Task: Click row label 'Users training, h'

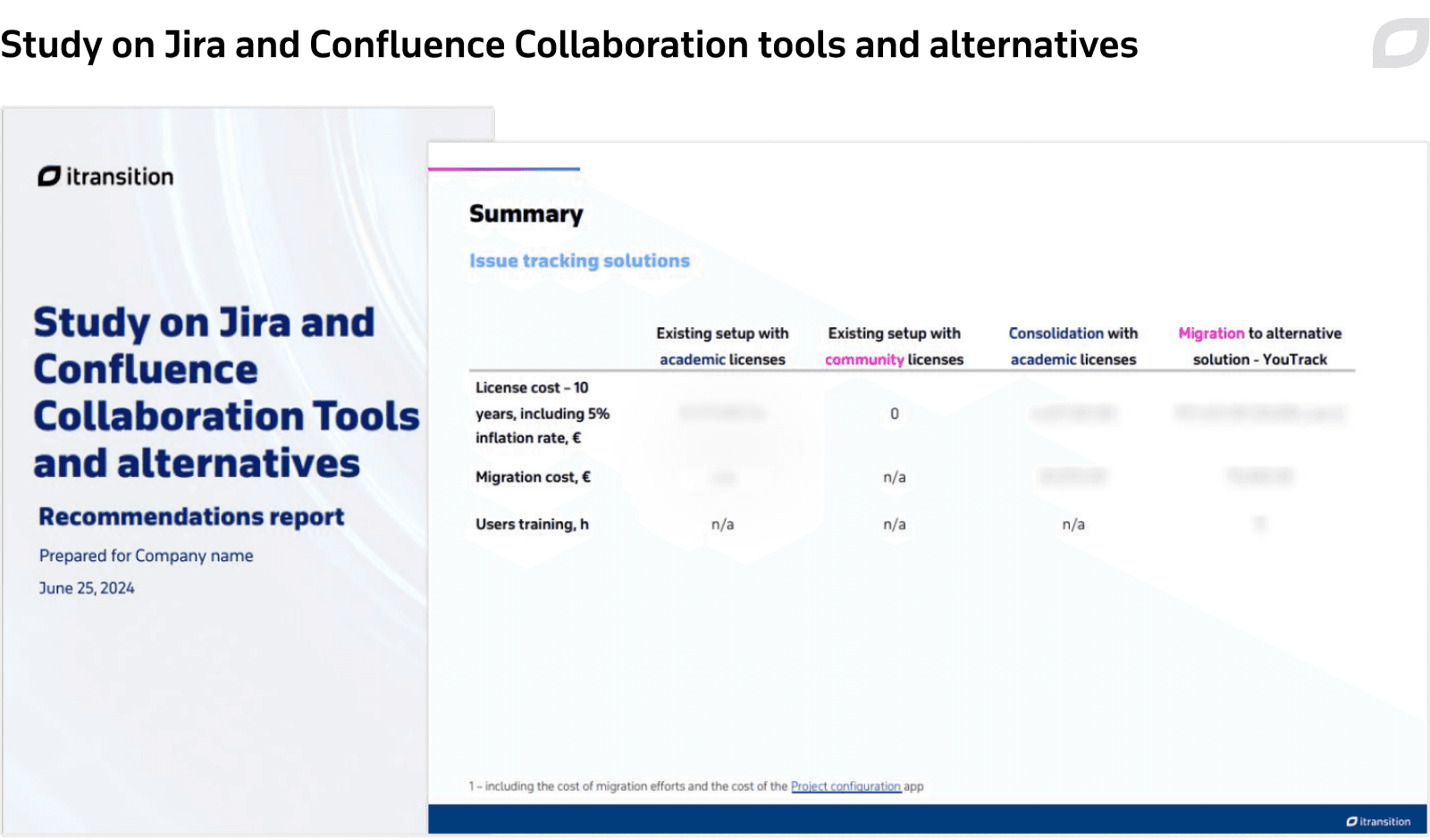Action: [532, 525]
